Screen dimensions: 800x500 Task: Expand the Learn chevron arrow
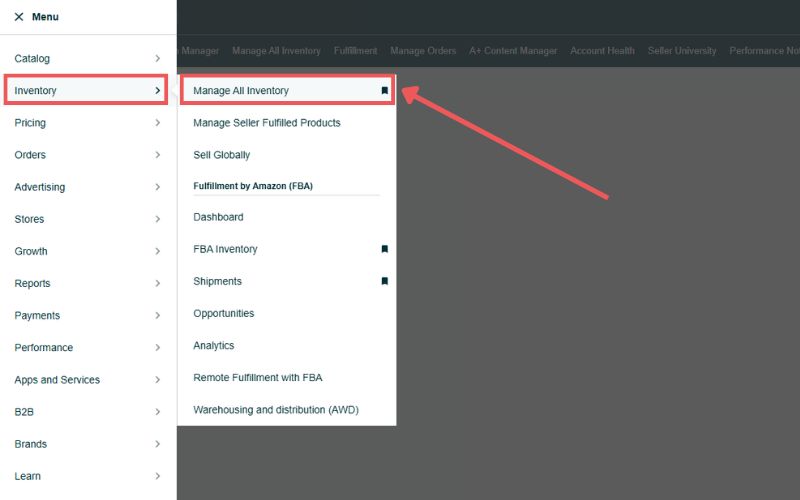[158, 476]
